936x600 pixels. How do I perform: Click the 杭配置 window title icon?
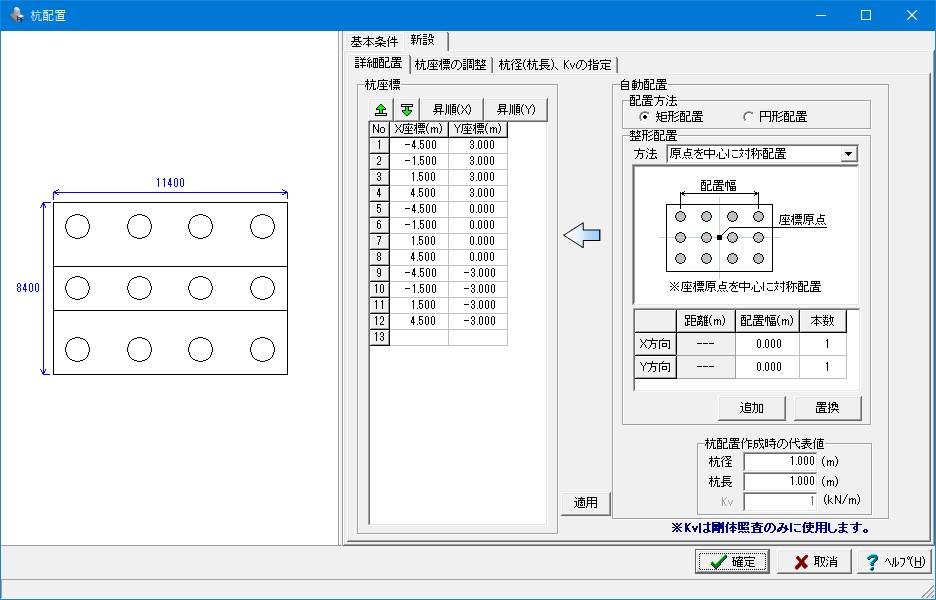click(16, 15)
